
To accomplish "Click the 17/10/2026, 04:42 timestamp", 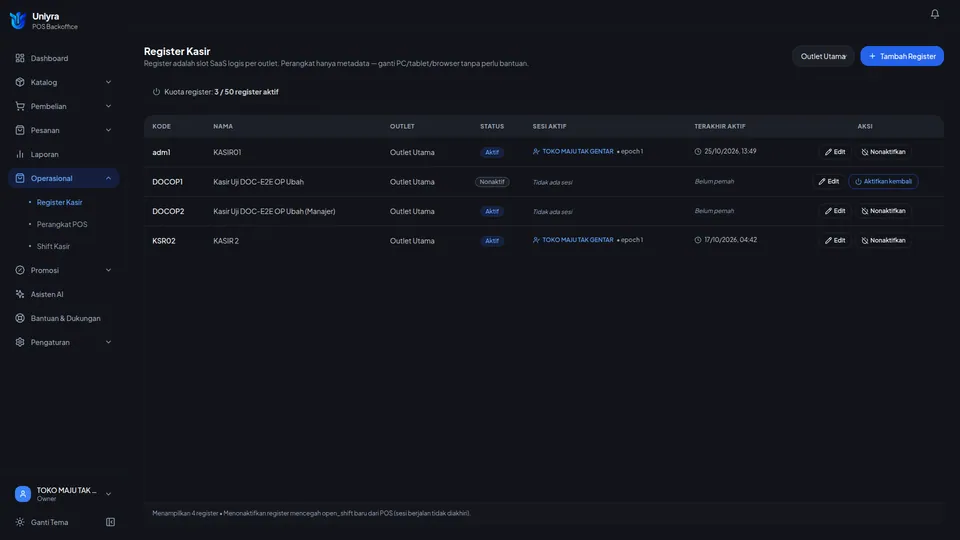I will pos(730,240).
